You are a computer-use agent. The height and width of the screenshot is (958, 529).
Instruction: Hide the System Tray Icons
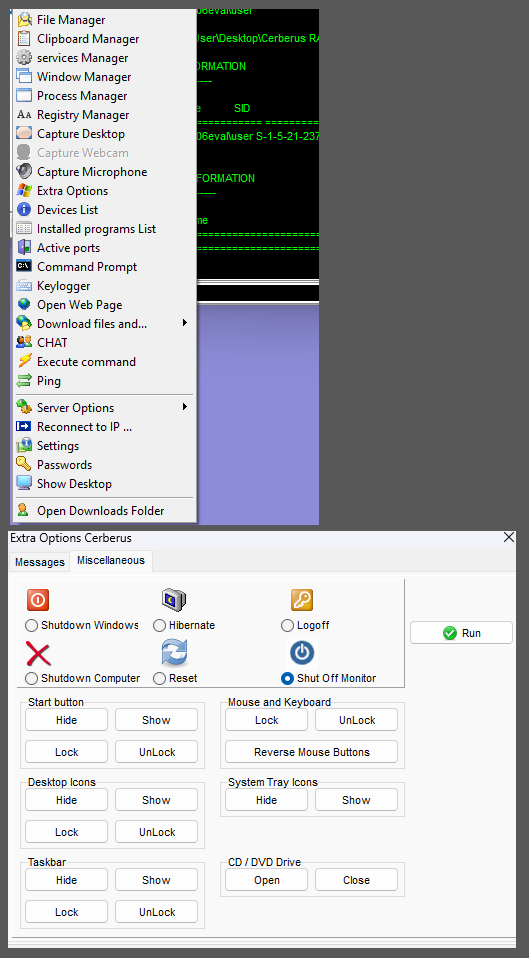pyautogui.click(x=266, y=800)
